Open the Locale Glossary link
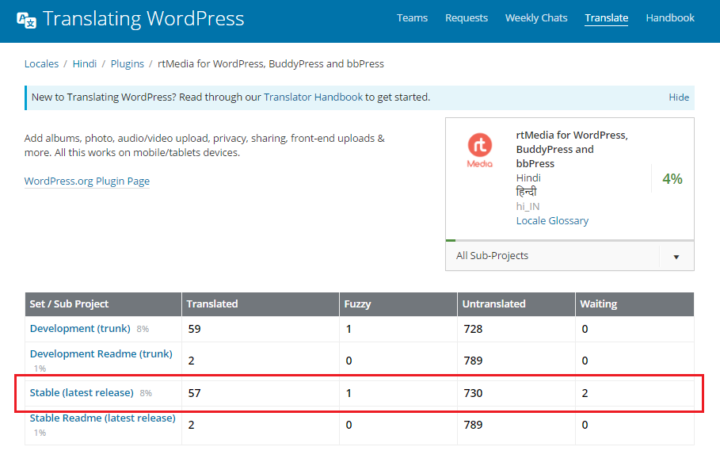The width and height of the screenshot is (720, 462). tap(552, 220)
